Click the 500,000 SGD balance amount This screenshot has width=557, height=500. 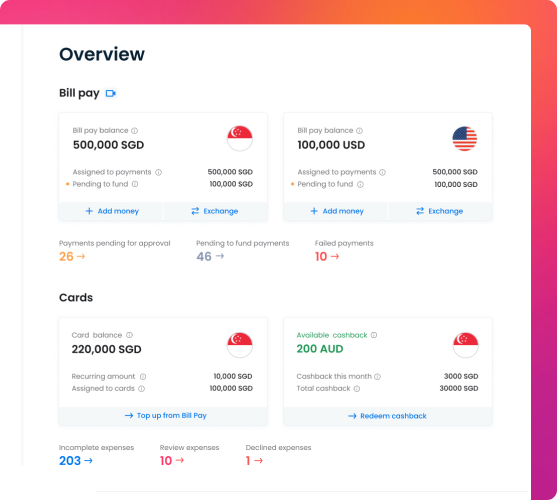[108, 145]
